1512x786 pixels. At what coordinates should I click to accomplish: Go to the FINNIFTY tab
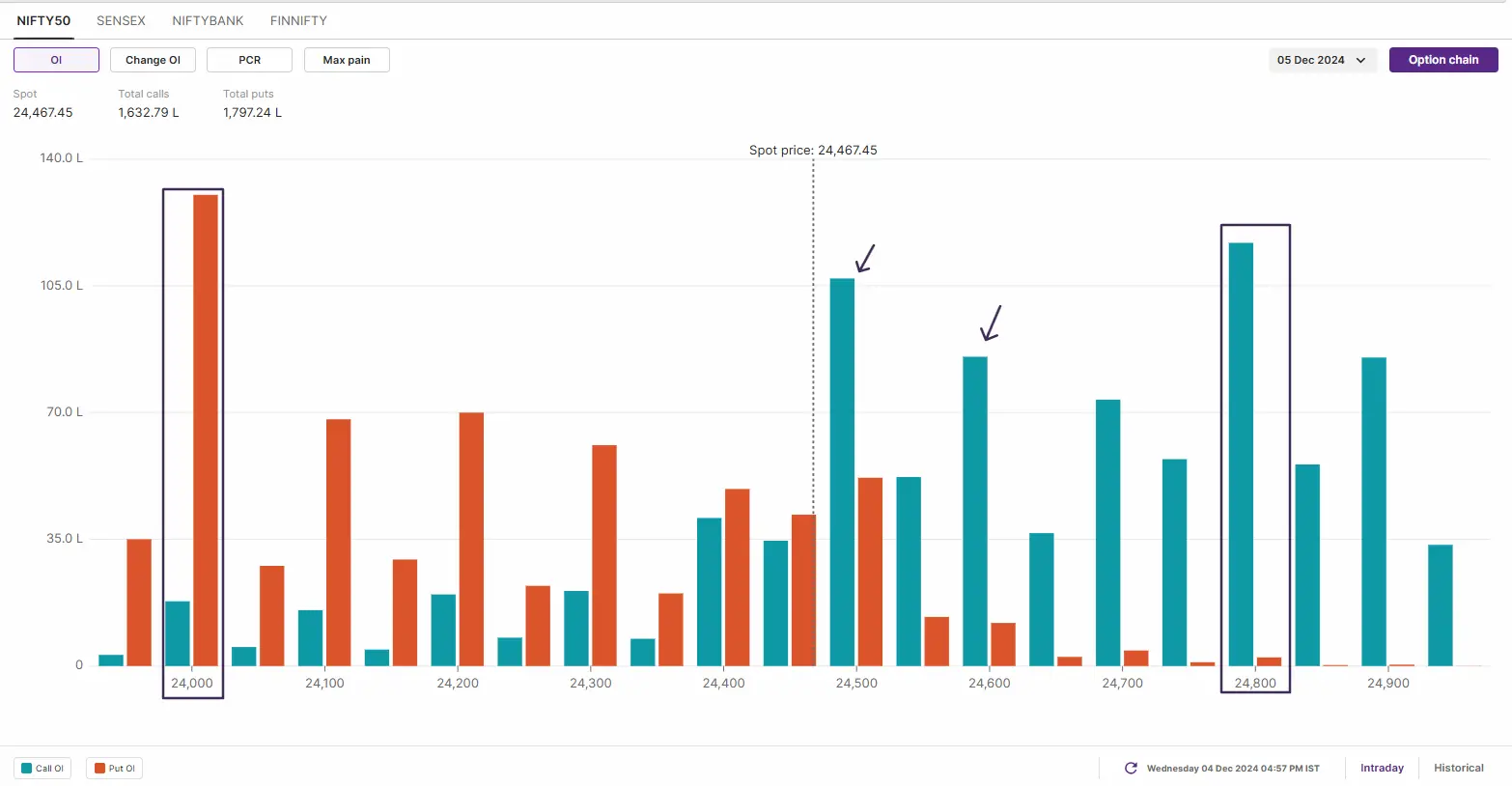298,20
